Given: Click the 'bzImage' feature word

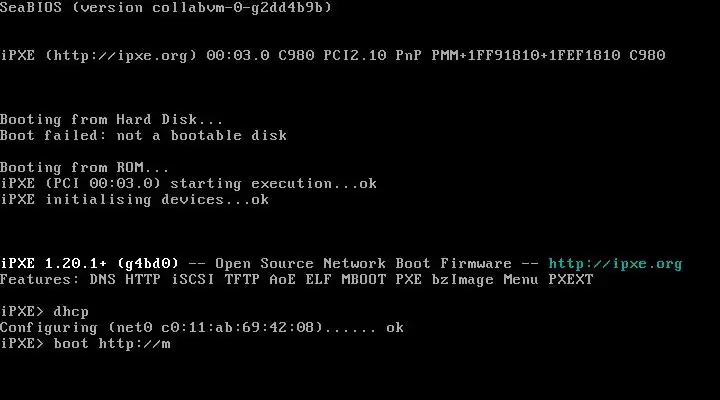Looking at the screenshot, I should (x=462, y=280).
